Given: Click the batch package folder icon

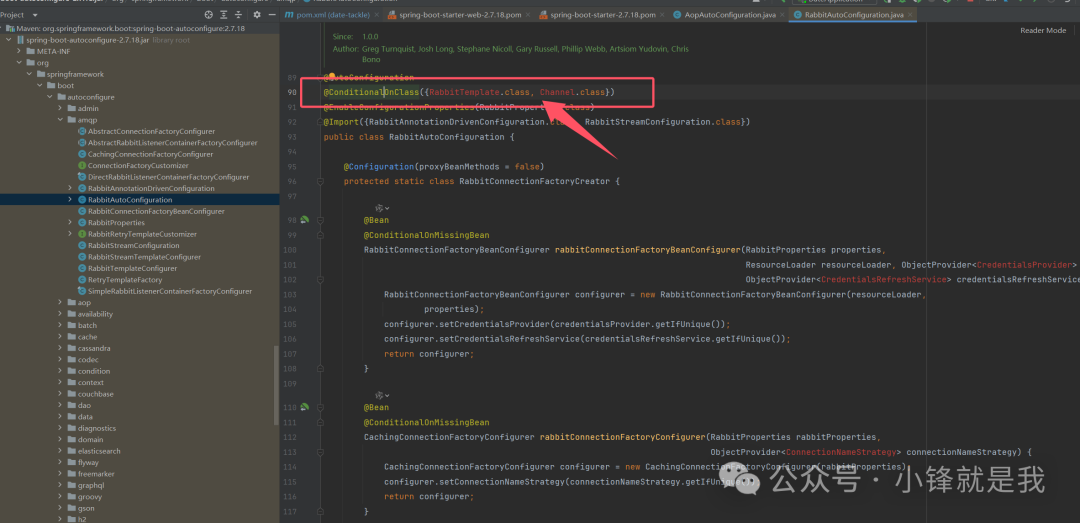Looking at the screenshot, I should pos(71,325).
